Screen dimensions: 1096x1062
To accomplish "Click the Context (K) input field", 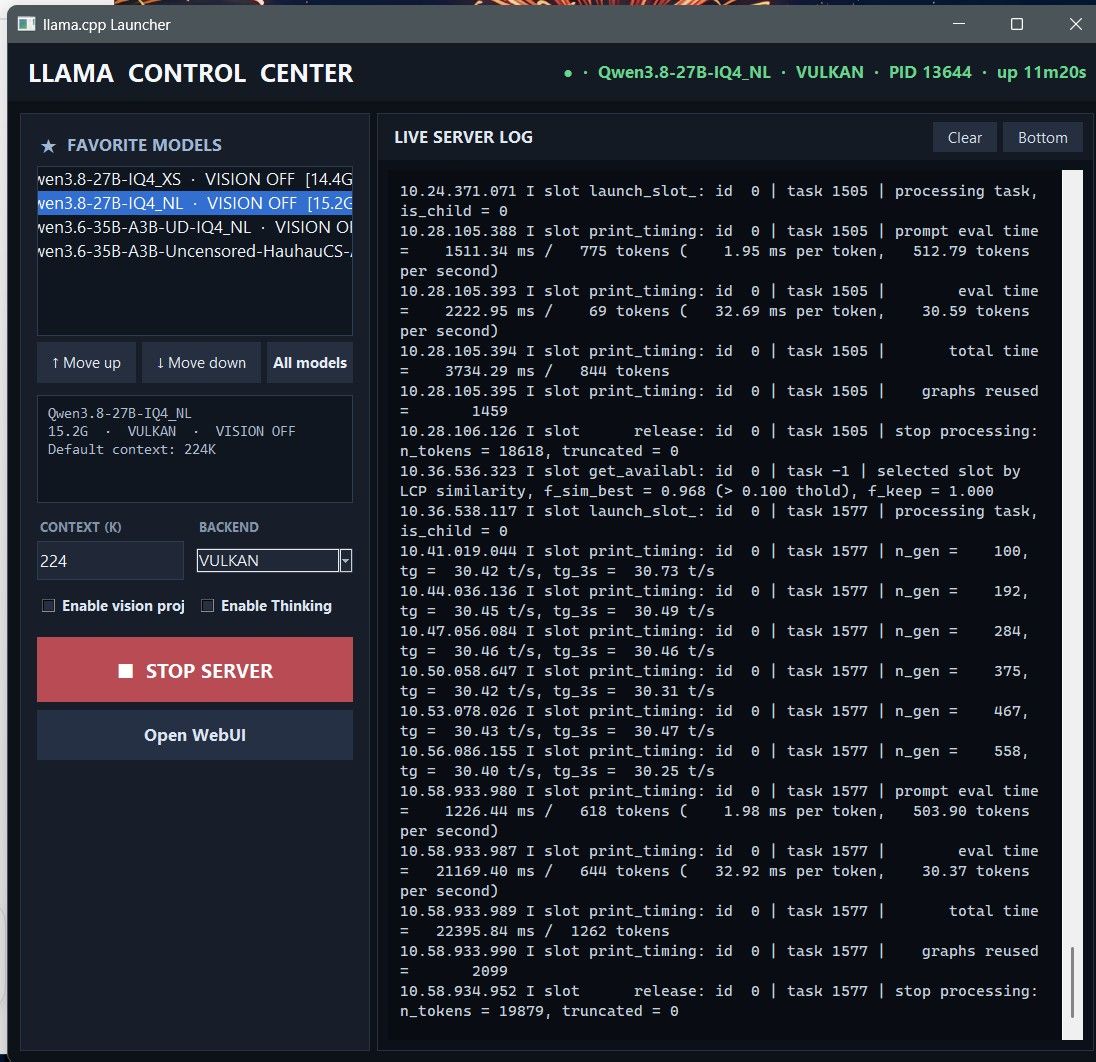I will [110, 561].
